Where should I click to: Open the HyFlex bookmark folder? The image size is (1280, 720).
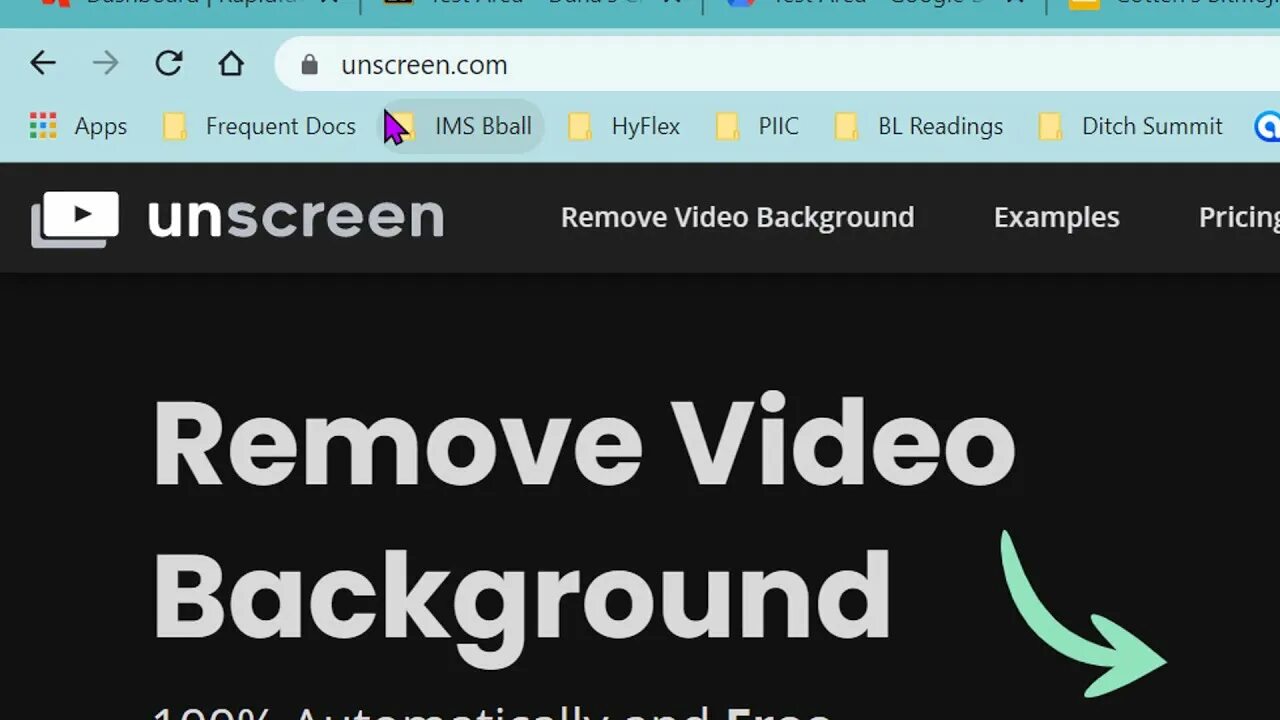(625, 126)
